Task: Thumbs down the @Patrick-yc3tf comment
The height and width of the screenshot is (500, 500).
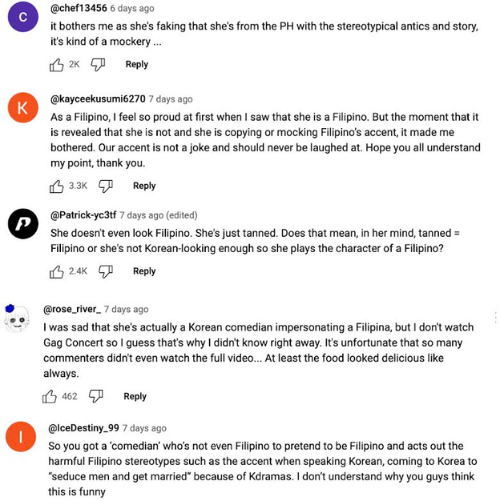Action: tap(106, 271)
